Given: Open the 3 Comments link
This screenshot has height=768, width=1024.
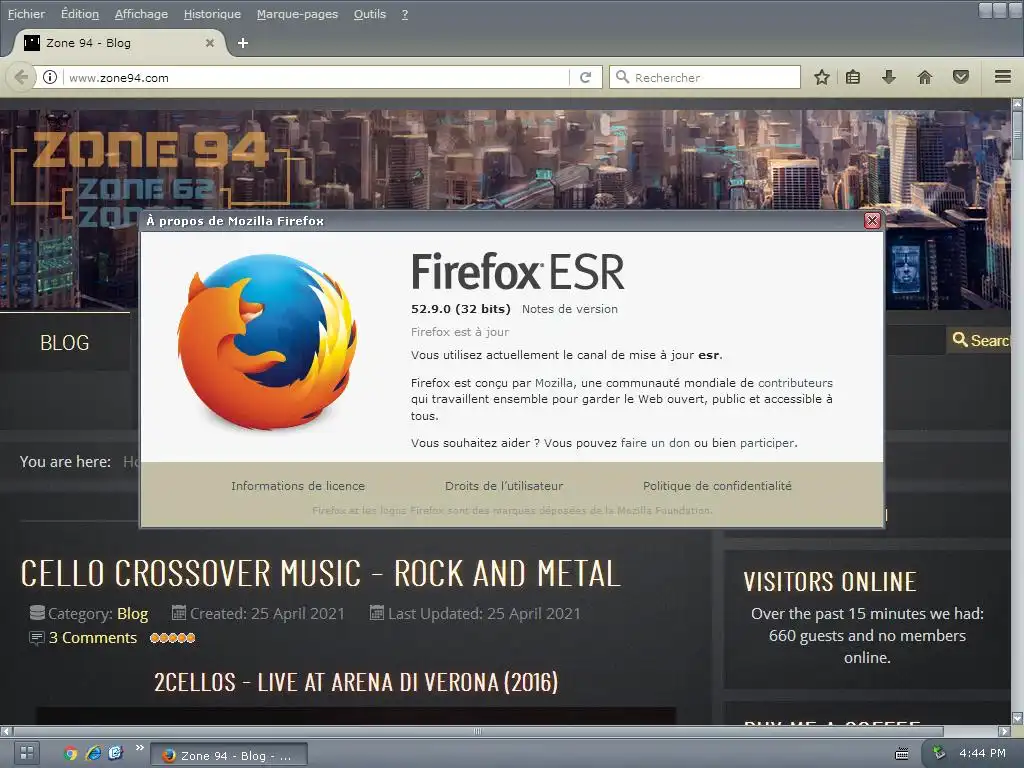Looking at the screenshot, I should [x=93, y=638].
